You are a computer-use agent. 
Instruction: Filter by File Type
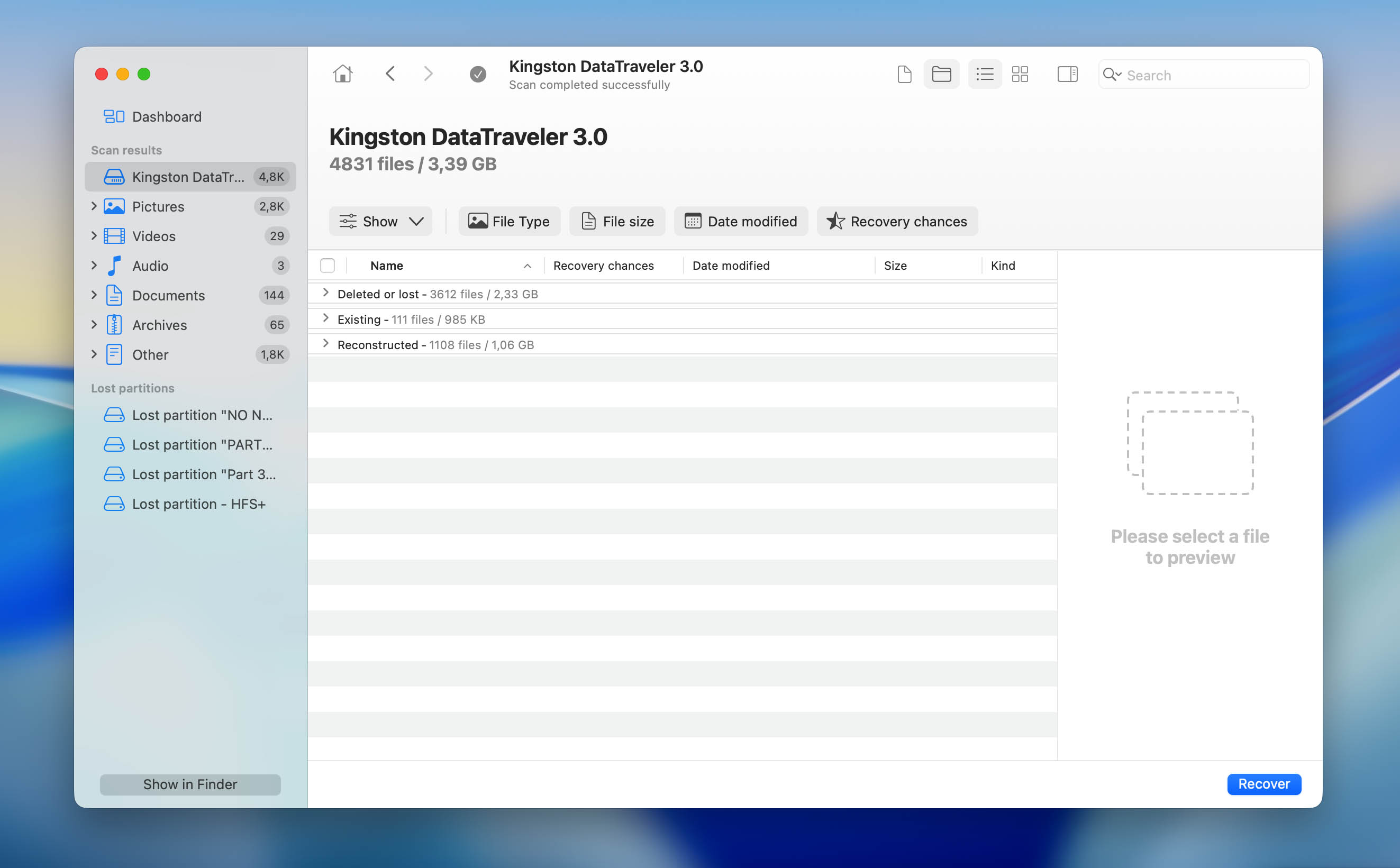[510, 222]
